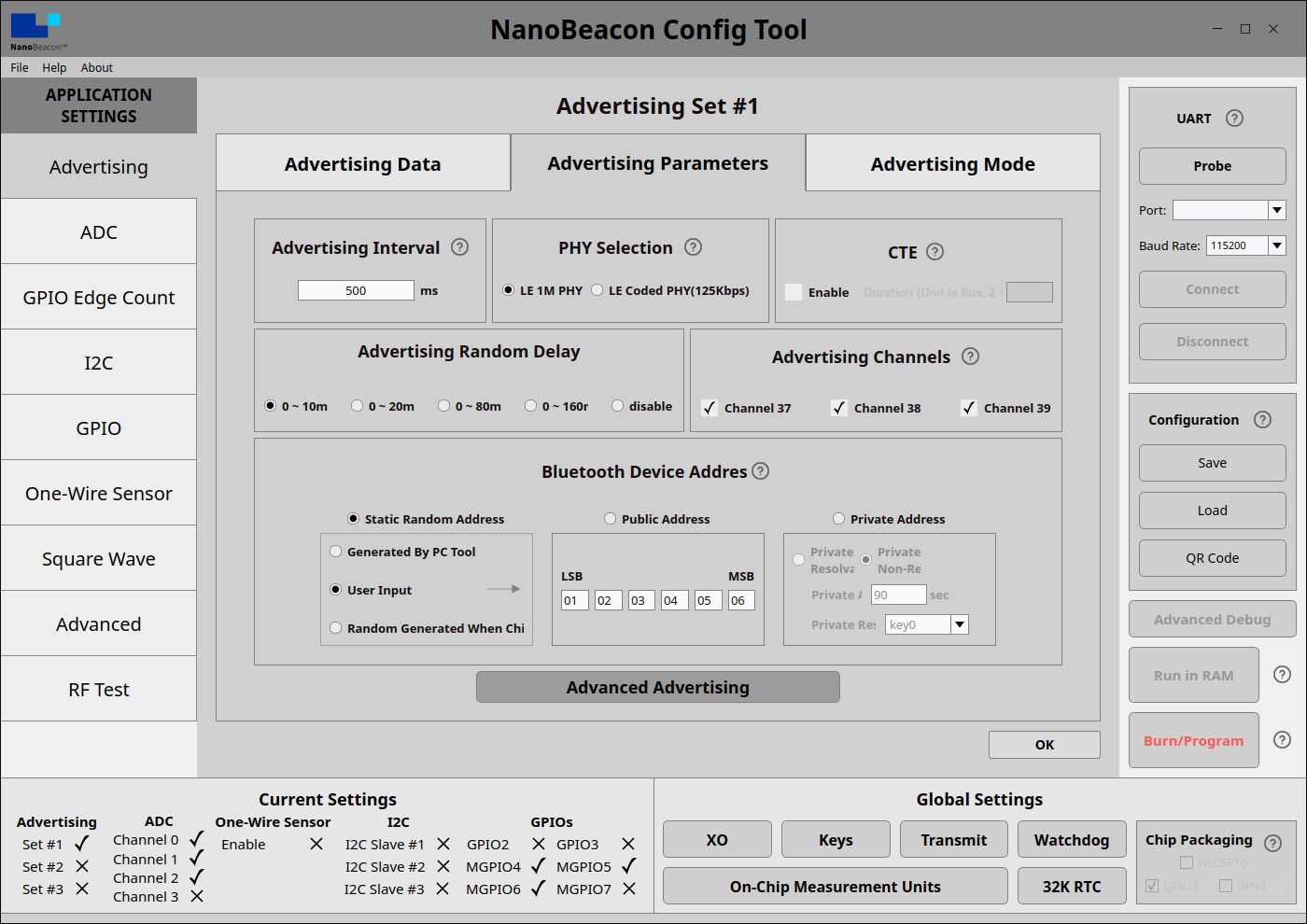Select 0 ~ 20m random delay

click(357, 406)
